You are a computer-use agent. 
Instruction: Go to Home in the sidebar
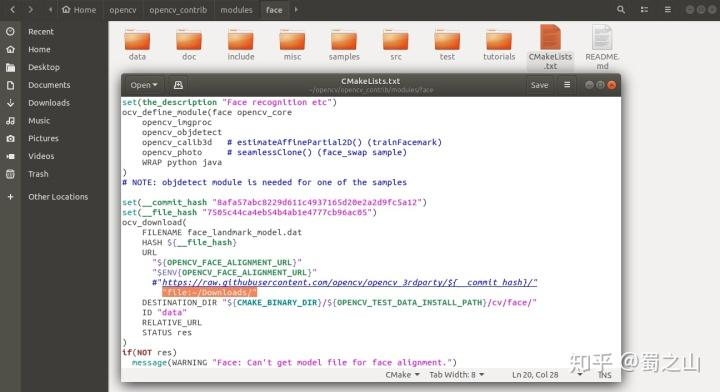[39, 50]
